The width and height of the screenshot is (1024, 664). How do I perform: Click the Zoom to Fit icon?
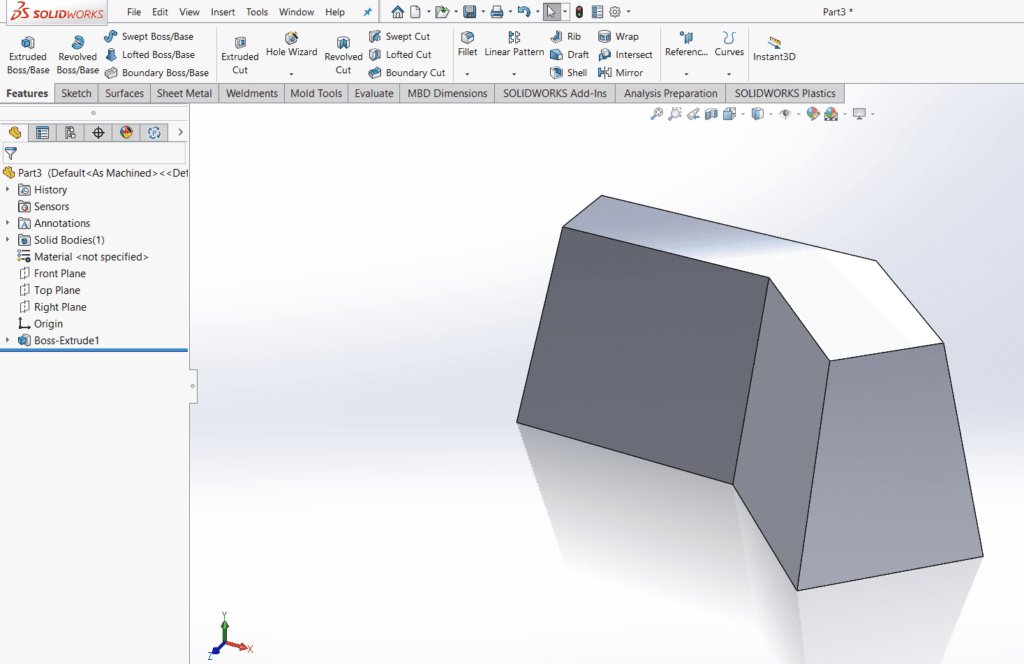(657, 114)
